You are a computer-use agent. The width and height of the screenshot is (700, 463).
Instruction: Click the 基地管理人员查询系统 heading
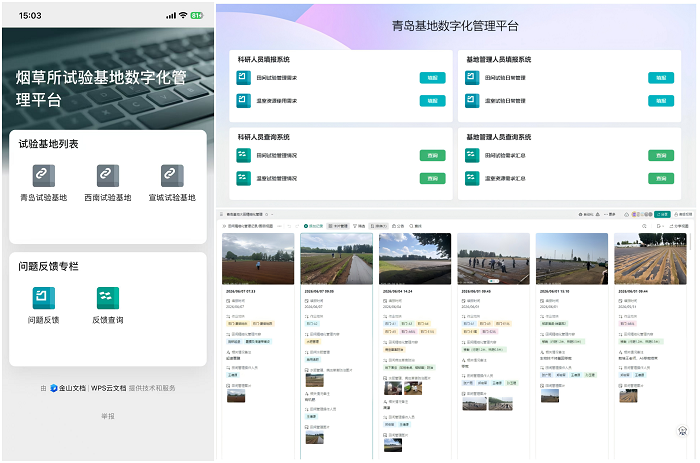[499, 137]
